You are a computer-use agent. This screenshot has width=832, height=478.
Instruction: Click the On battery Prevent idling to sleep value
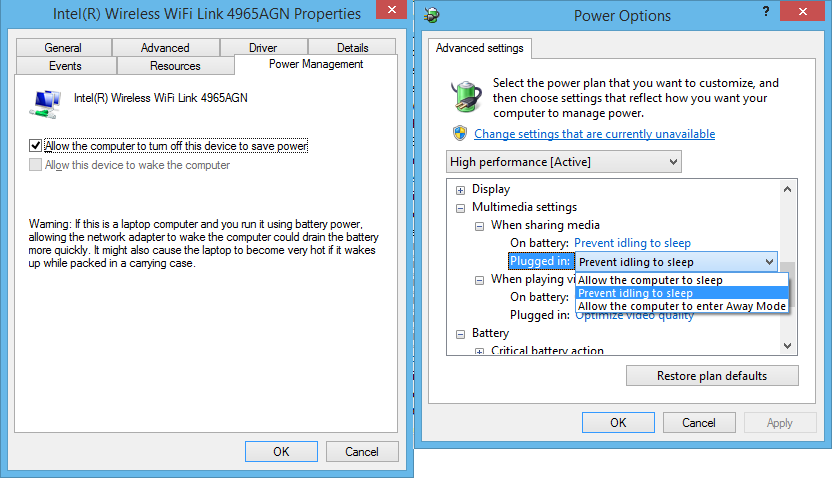(632, 243)
